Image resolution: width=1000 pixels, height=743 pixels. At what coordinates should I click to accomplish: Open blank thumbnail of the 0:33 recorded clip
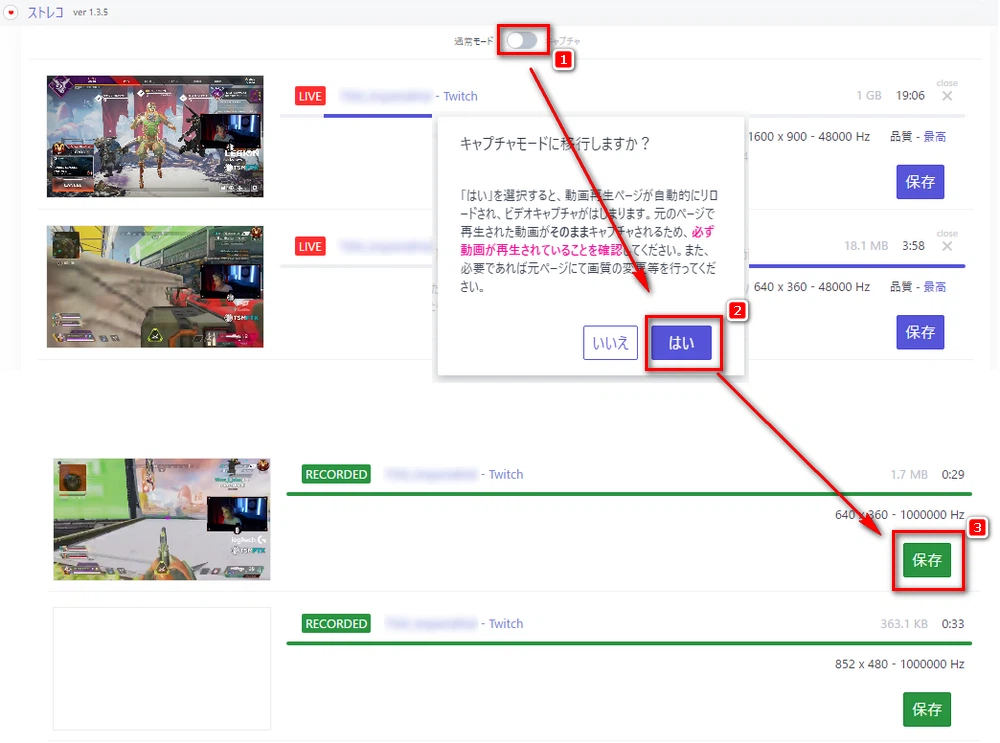(x=162, y=668)
